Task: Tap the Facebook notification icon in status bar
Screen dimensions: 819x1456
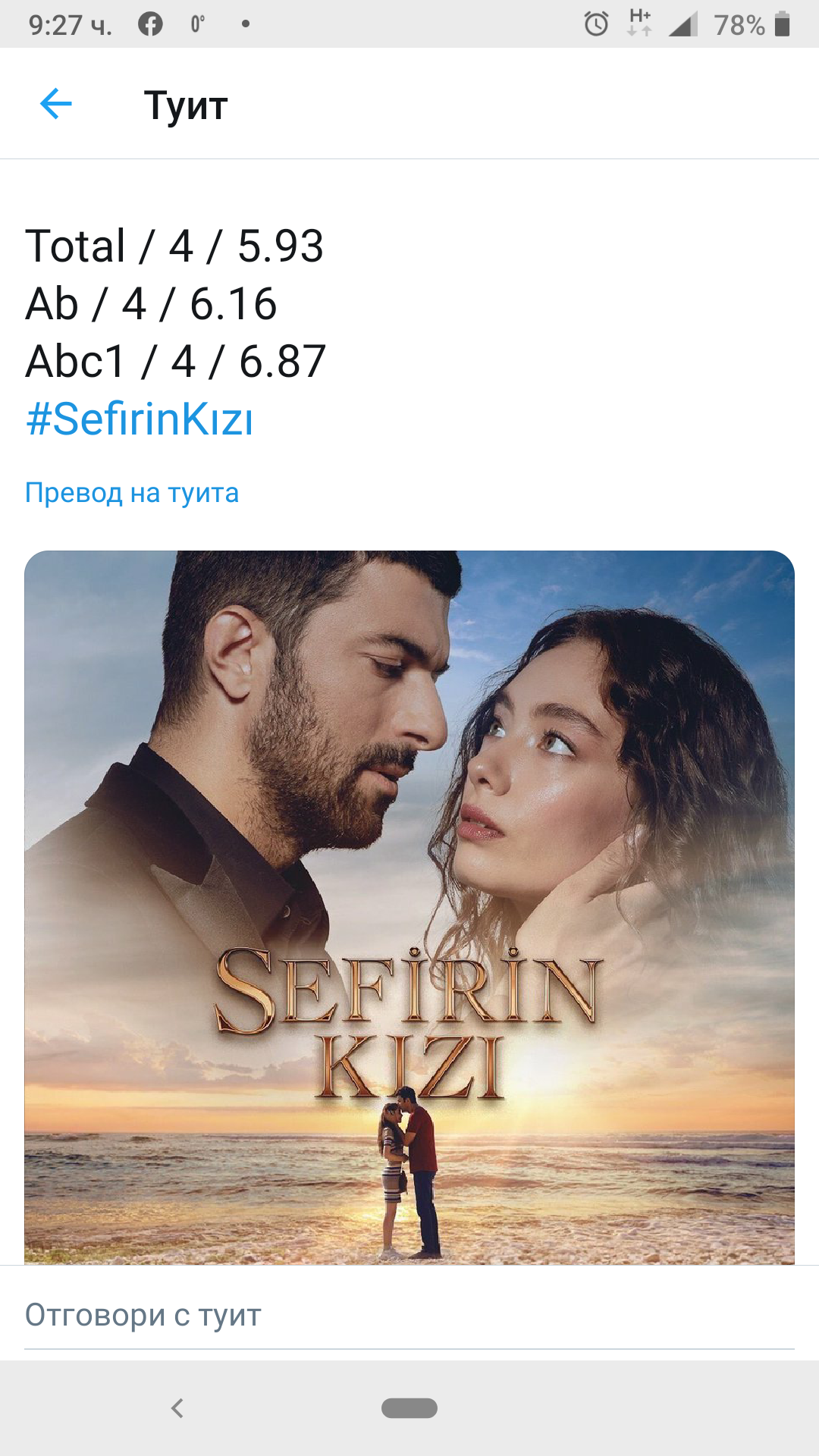Action: 150,24
